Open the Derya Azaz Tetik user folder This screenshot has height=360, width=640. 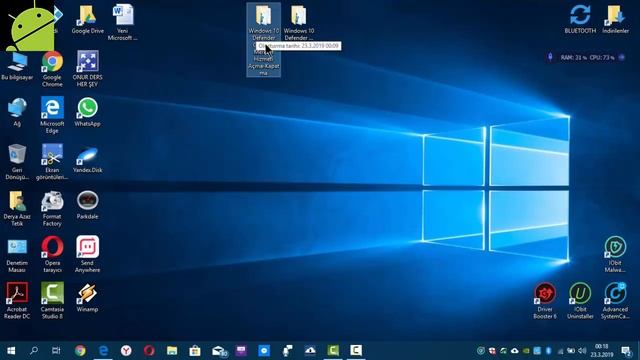17,209
